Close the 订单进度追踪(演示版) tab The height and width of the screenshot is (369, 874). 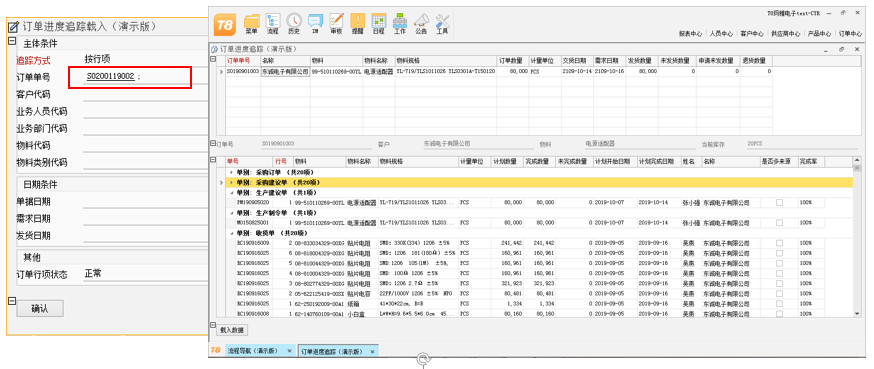[x=372, y=352]
